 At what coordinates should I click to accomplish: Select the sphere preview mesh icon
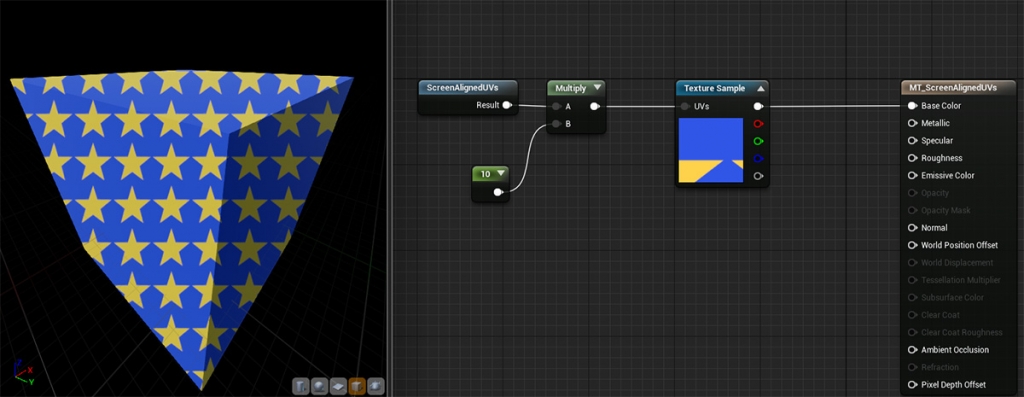pos(319,385)
